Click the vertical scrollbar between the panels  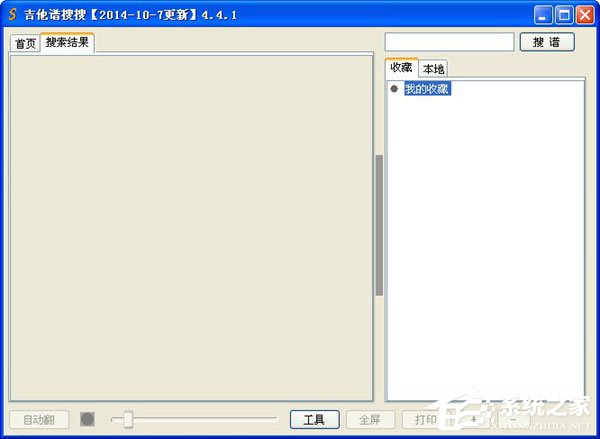coord(379,225)
